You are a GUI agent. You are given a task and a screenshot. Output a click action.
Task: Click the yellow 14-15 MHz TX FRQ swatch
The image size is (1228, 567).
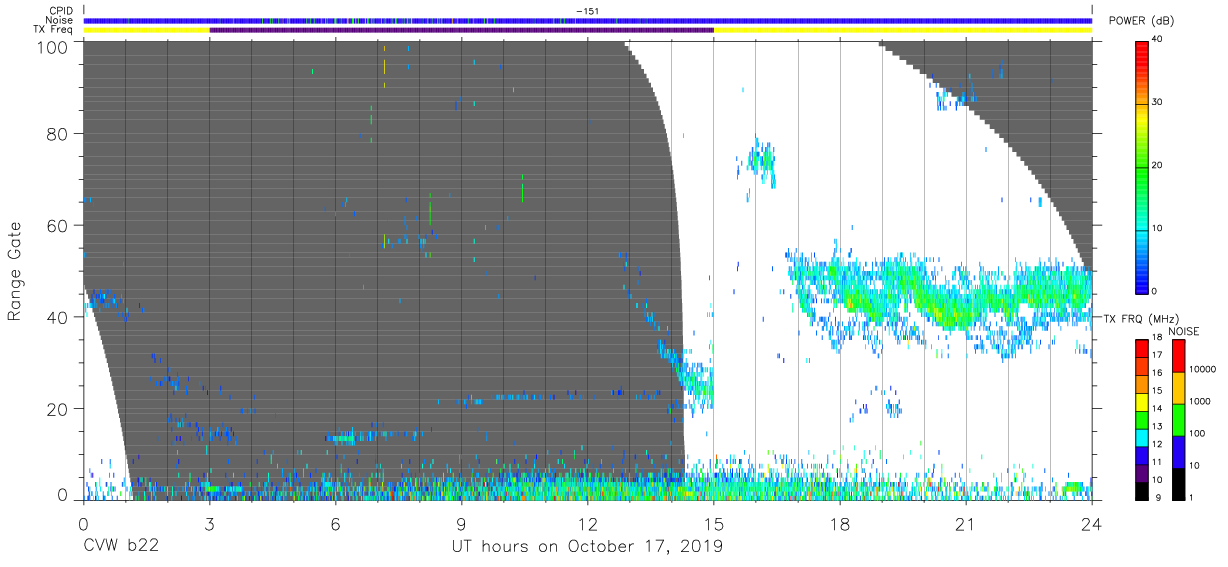coord(1142,401)
